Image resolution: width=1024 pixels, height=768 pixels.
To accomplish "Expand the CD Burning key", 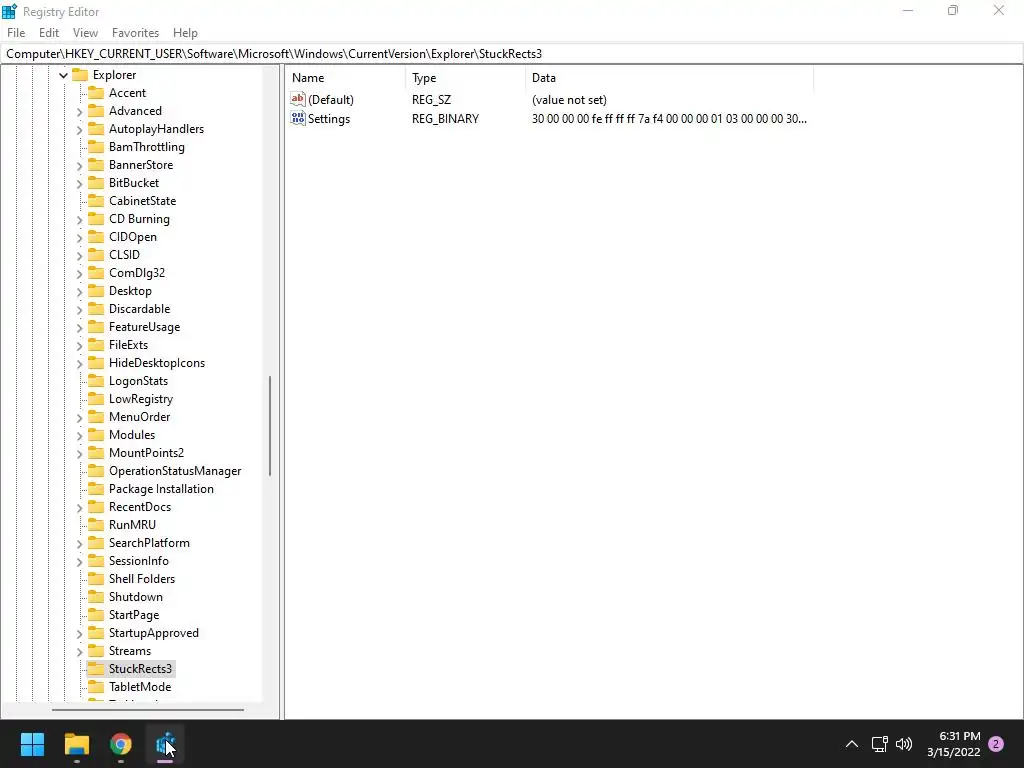I will coord(80,219).
